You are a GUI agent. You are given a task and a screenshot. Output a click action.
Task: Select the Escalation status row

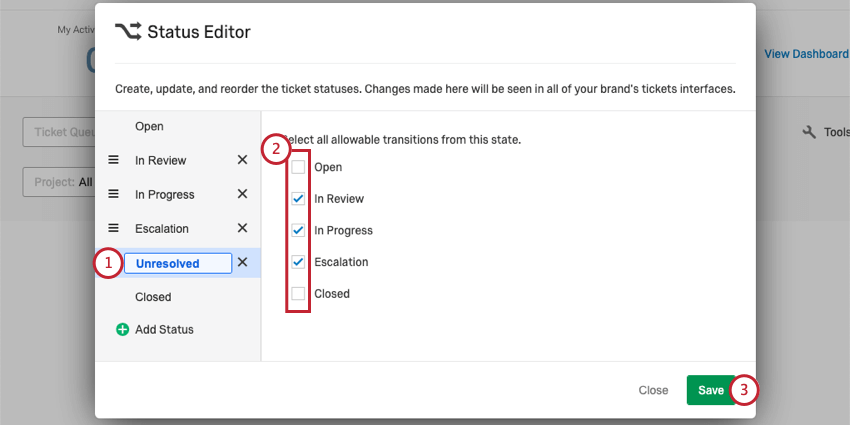pos(178,229)
